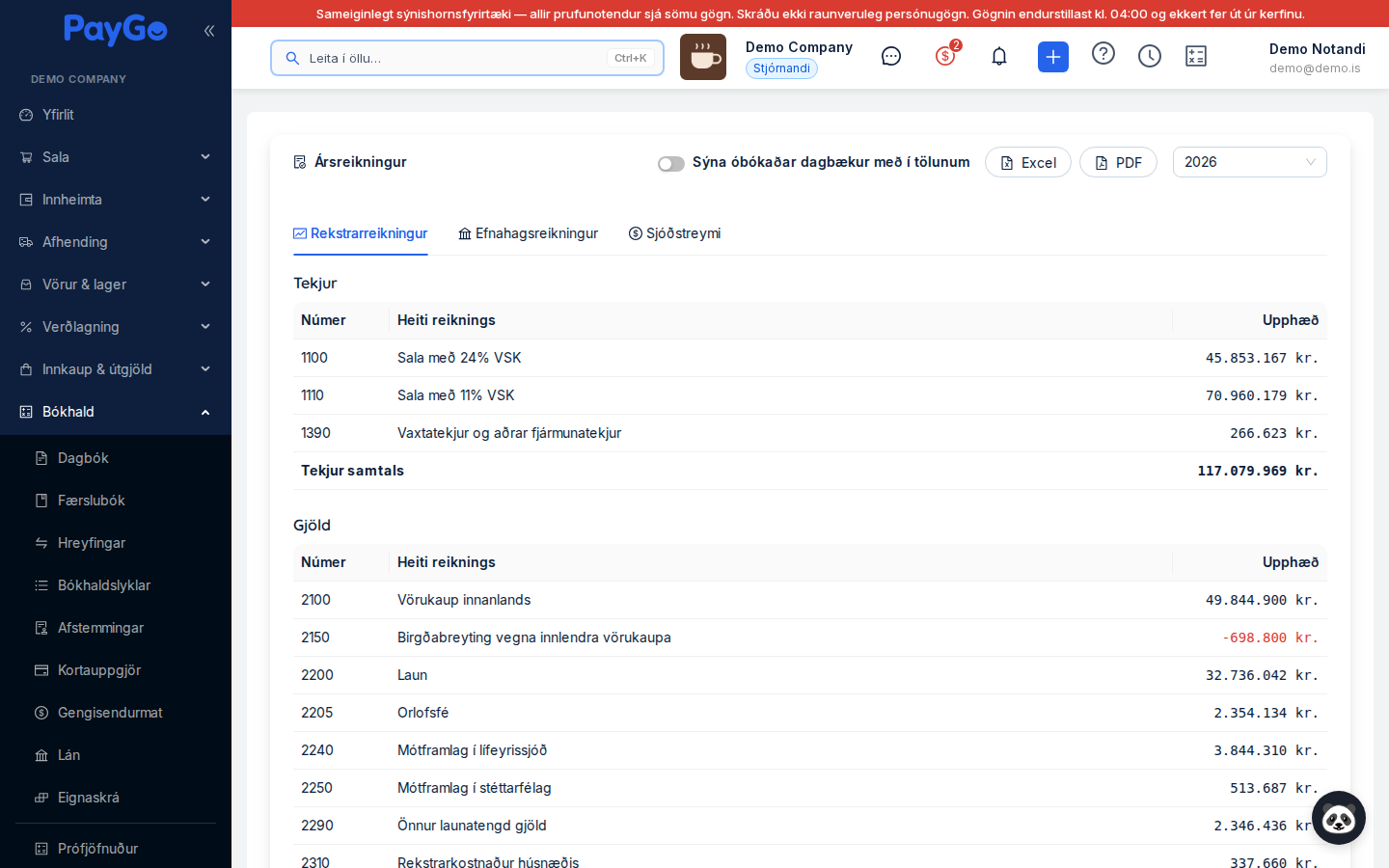This screenshot has width=1389, height=868.
Task: Open the notifications bell
Action: (999, 57)
